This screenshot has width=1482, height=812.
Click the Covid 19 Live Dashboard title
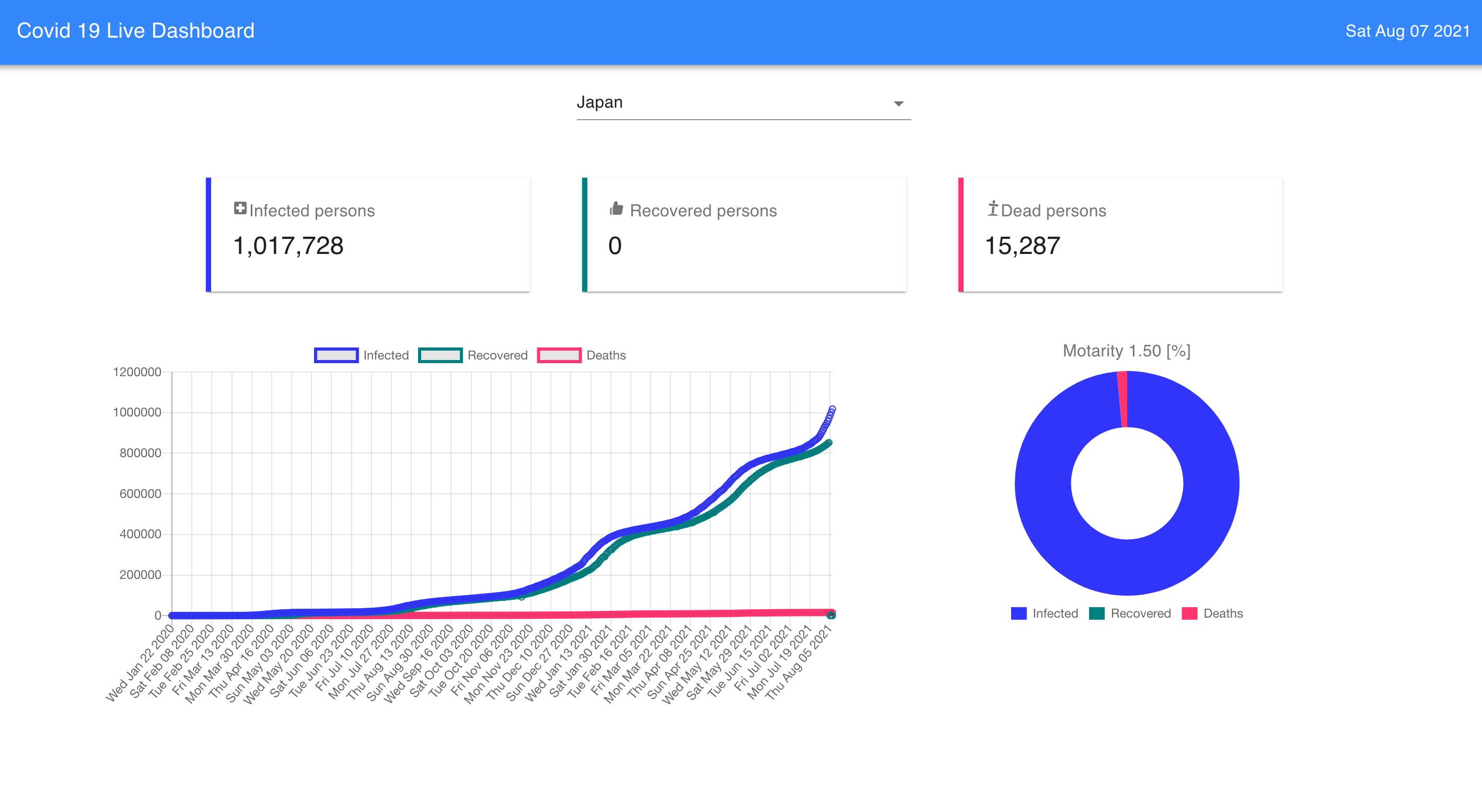pyautogui.click(x=136, y=30)
